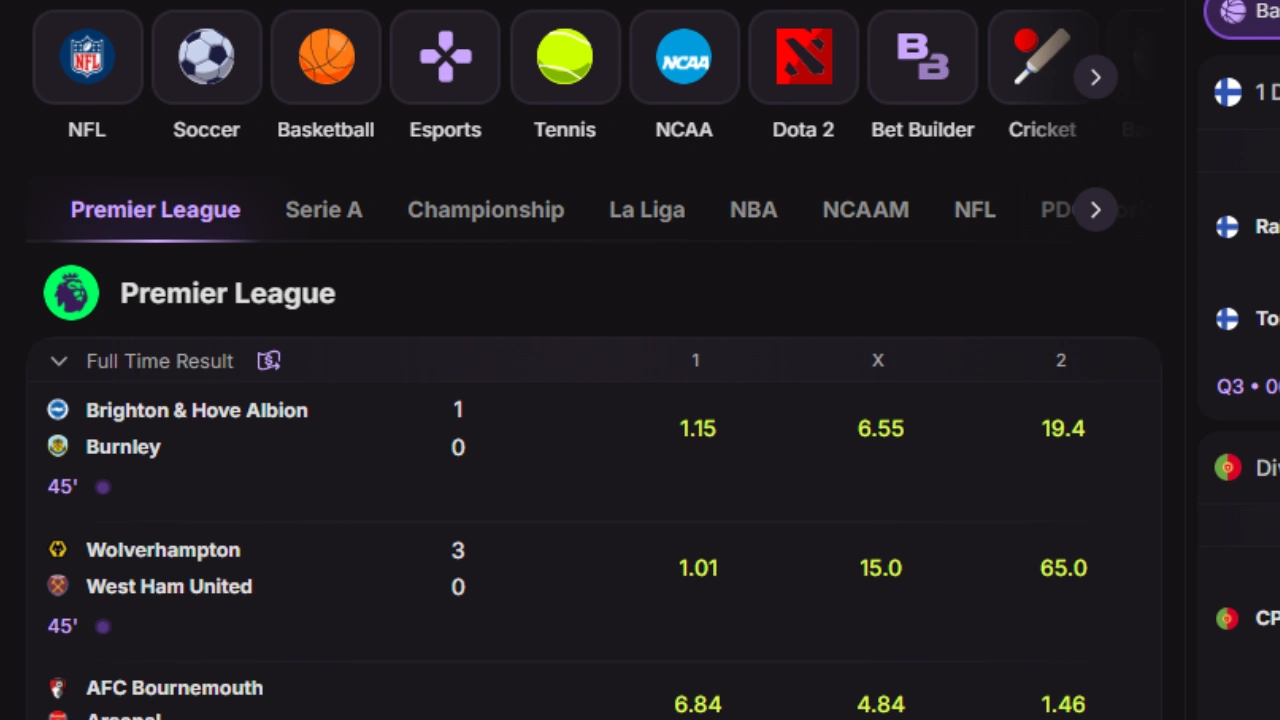
Task: Select draw odds 15.0 for Wolverhampton match
Action: pyautogui.click(x=880, y=568)
